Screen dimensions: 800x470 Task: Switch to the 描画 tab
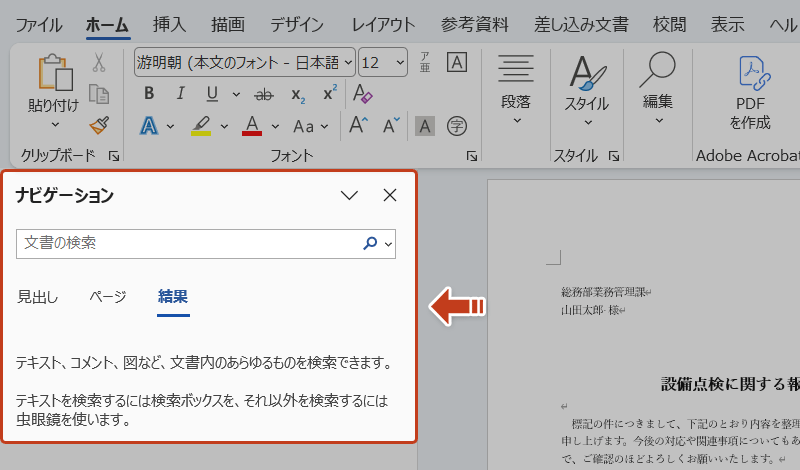pos(228,24)
